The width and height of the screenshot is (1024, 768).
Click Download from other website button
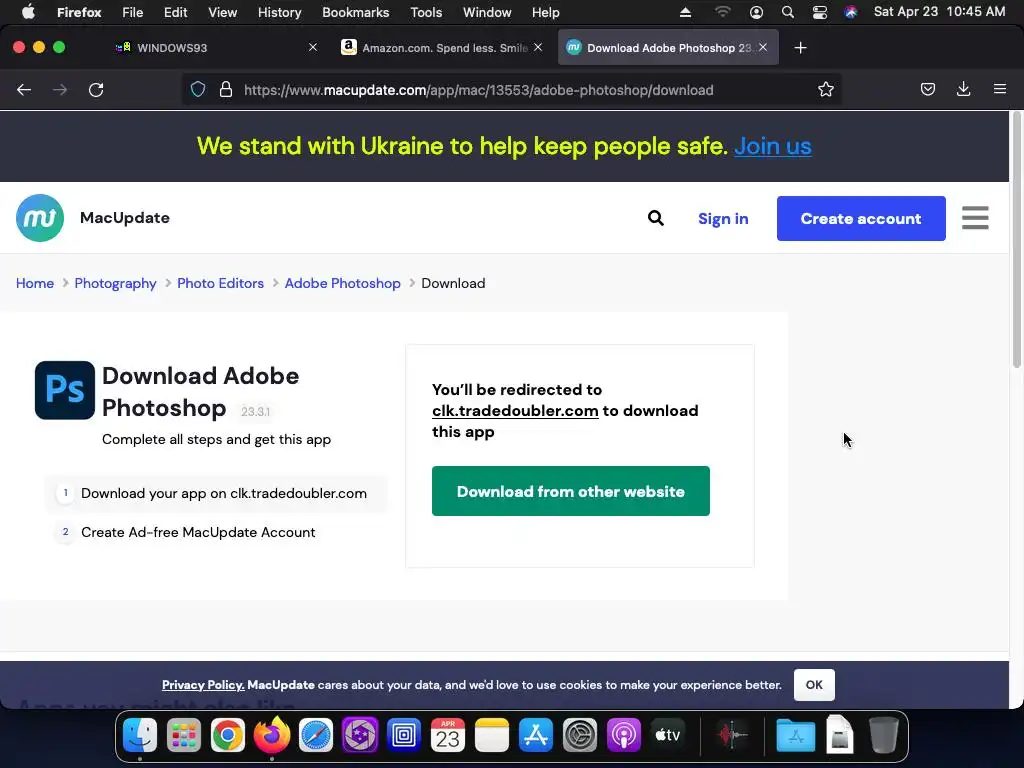570,491
